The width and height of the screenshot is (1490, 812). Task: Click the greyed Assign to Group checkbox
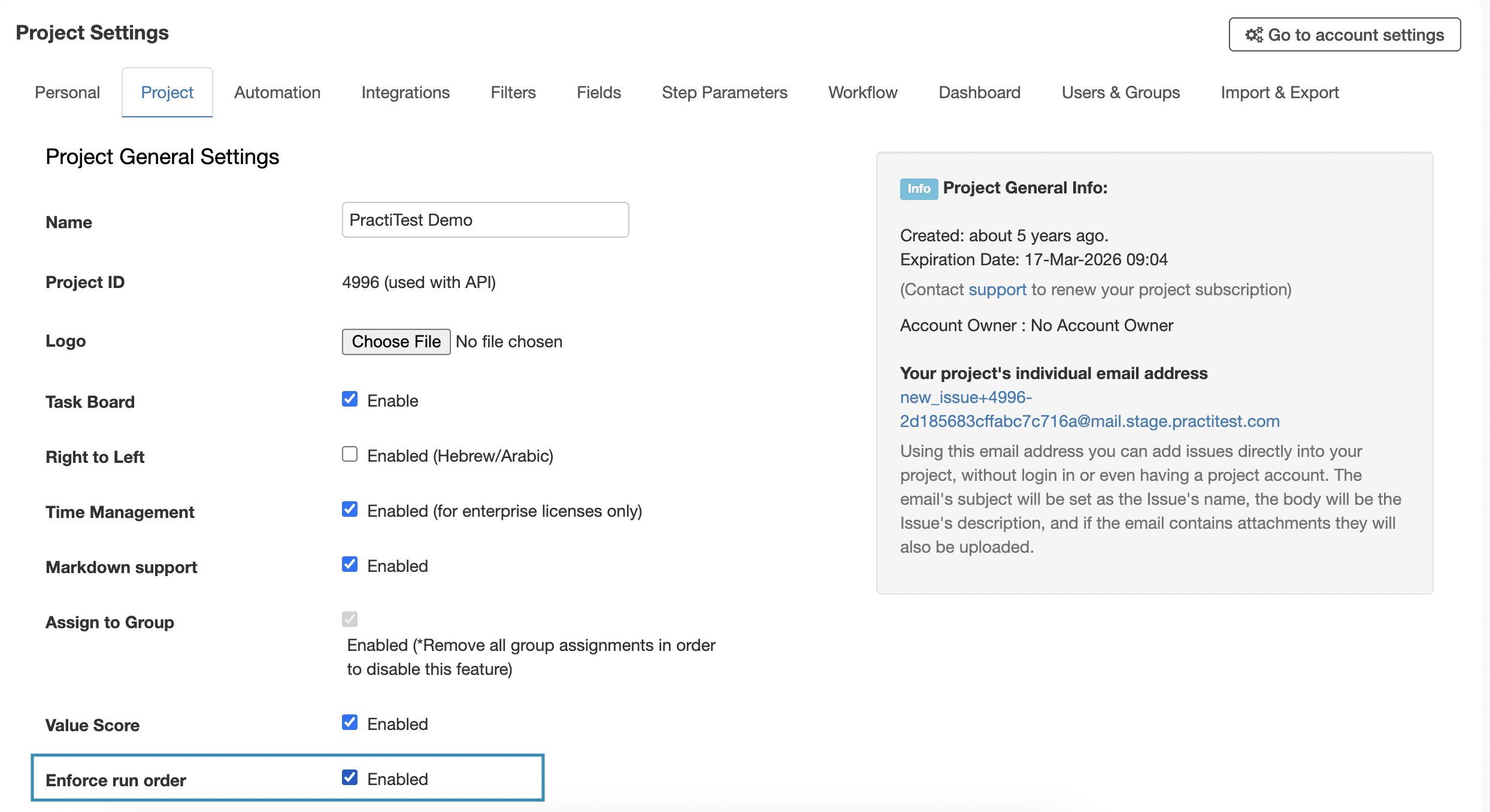pyautogui.click(x=350, y=619)
